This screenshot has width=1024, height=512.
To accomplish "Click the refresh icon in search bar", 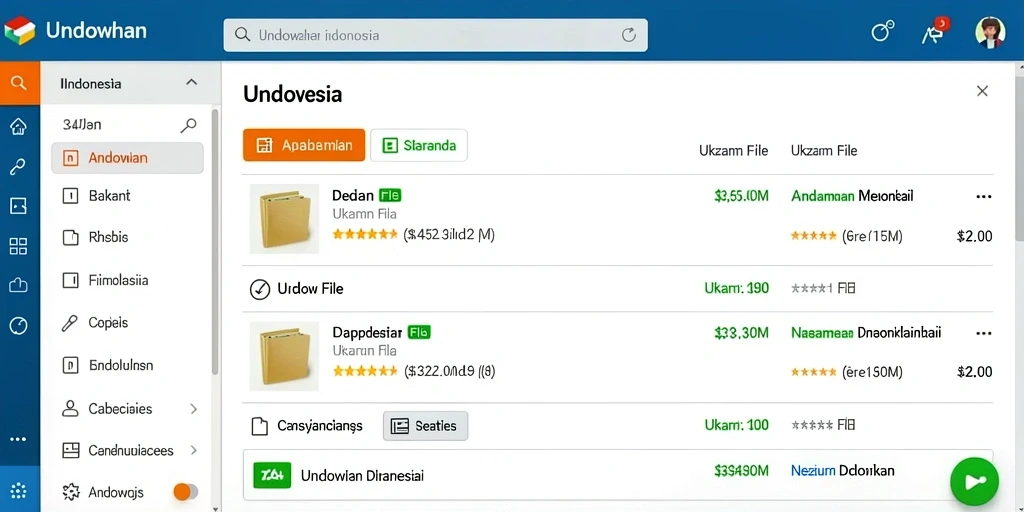I will pyautogui.click(x=628, y=35).
